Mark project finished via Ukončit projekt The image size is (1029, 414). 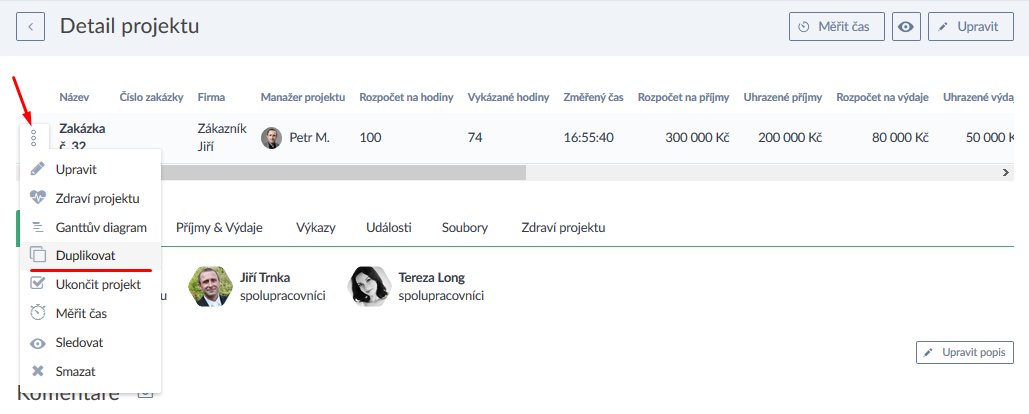(97, 284)
